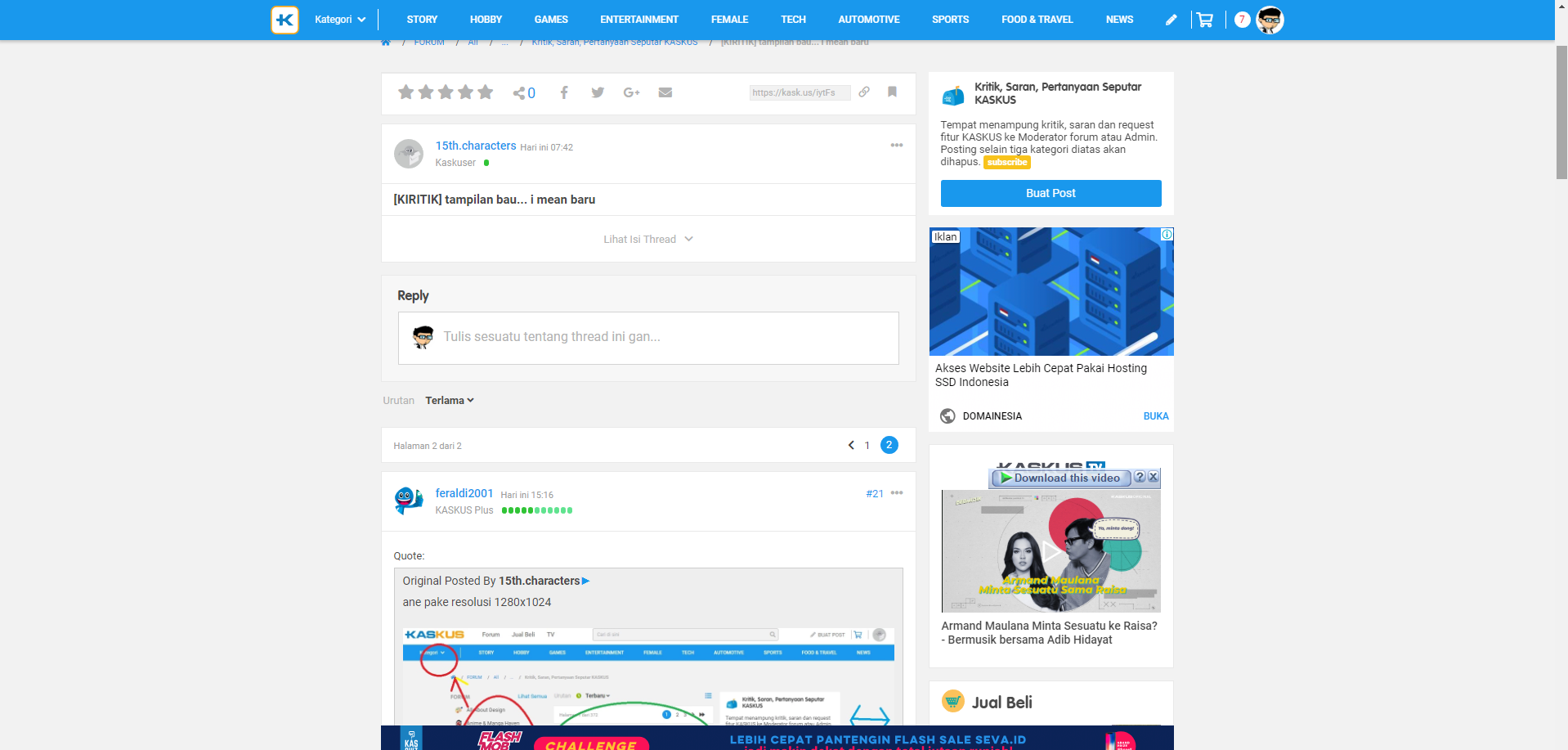
Task: Open download video help icon
Action: 1140,477
